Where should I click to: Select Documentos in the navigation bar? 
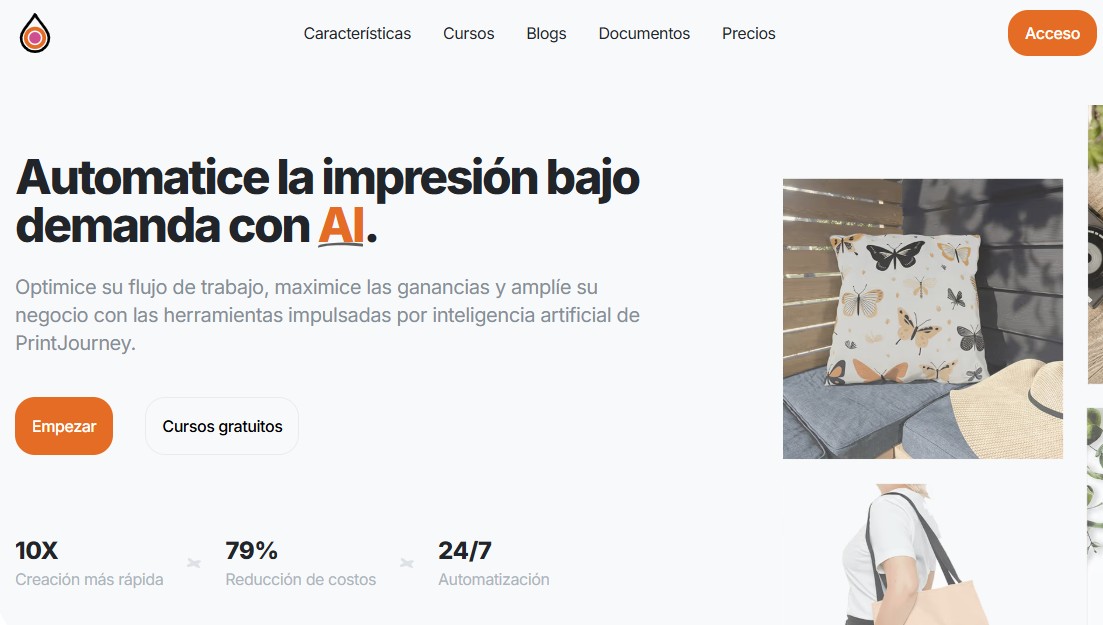point(644,34)
